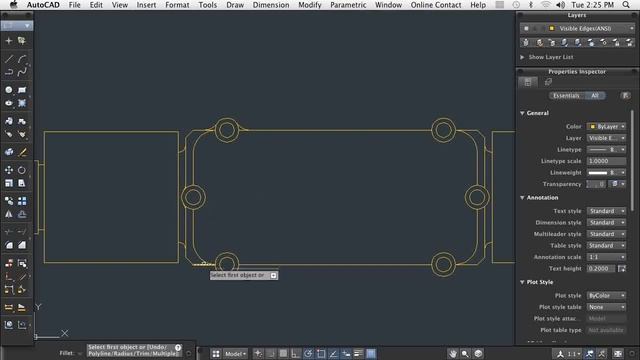Collapse the Plot Style section
This screenshot has width=640, height=360.
522,282
